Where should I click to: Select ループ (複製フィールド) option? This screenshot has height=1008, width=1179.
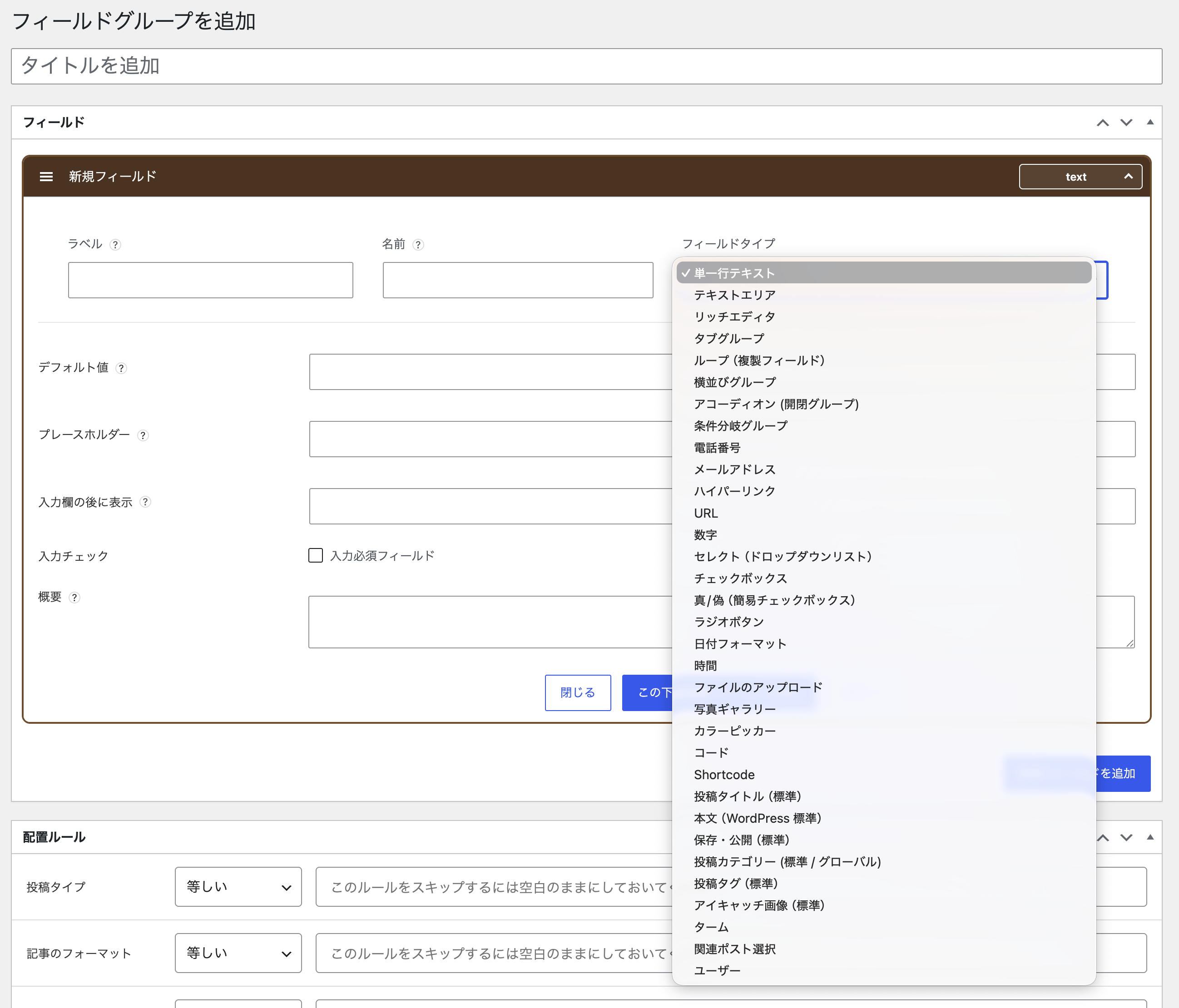pyautogui.click(x=884, y=360)
